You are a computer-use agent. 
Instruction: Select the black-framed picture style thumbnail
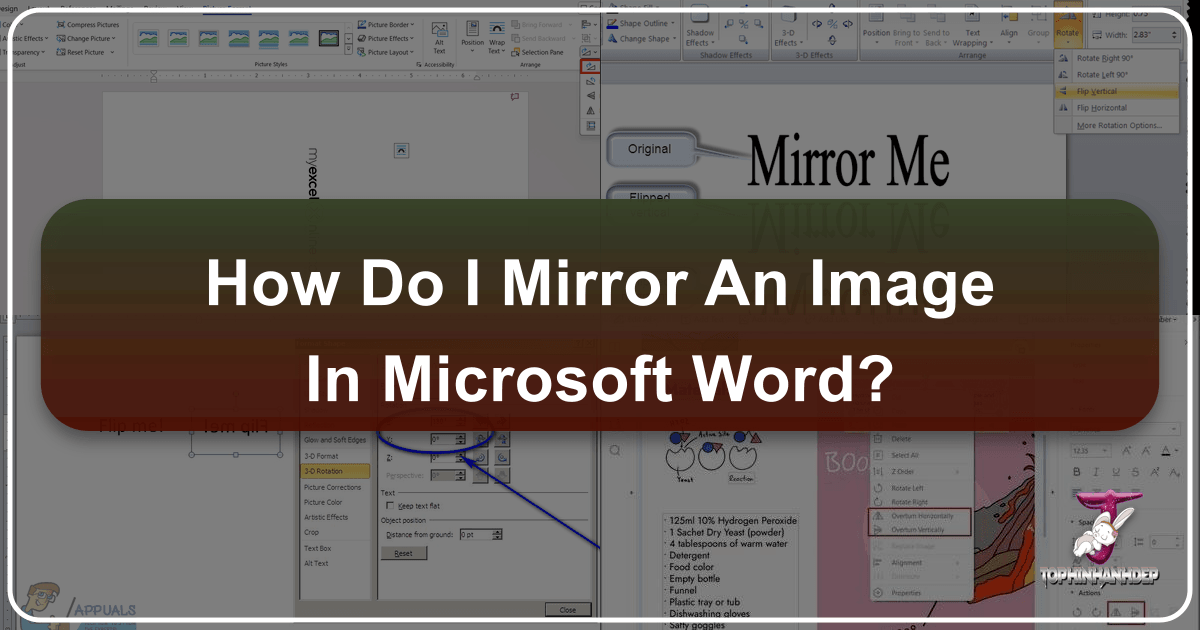click(327, 38)
